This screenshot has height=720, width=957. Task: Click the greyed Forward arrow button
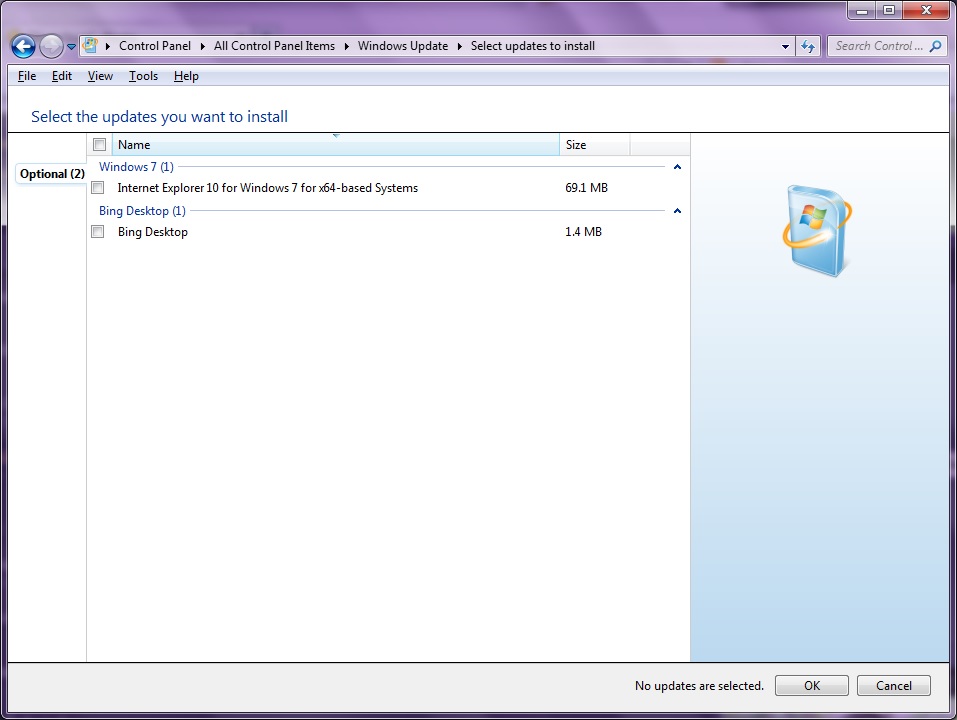tap(51, 46)
